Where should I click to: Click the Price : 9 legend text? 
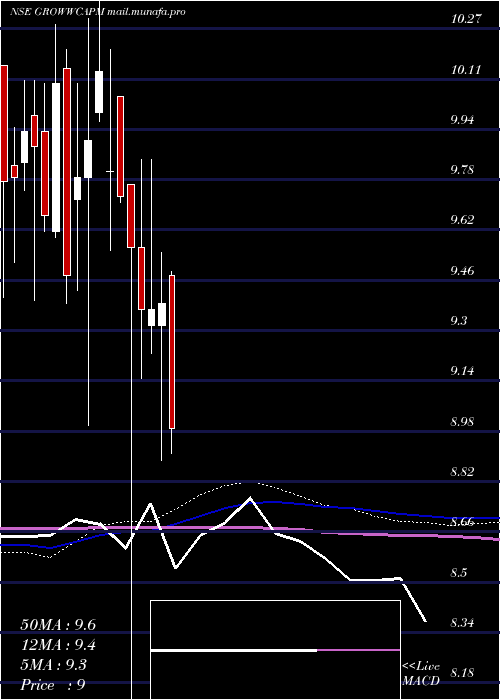(53, 685)
